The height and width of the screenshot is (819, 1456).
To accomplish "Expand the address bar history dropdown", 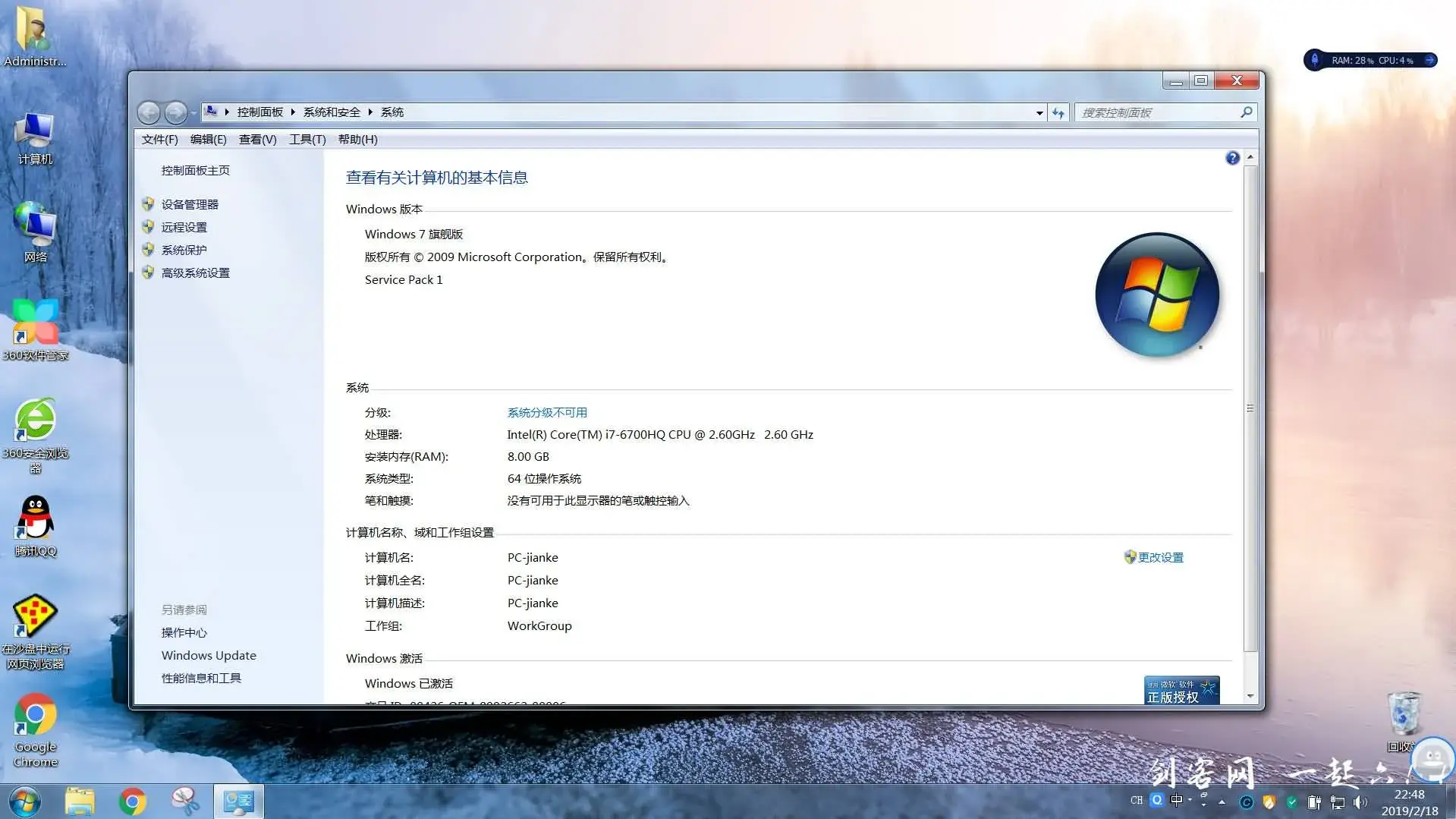I will 1039,112.
